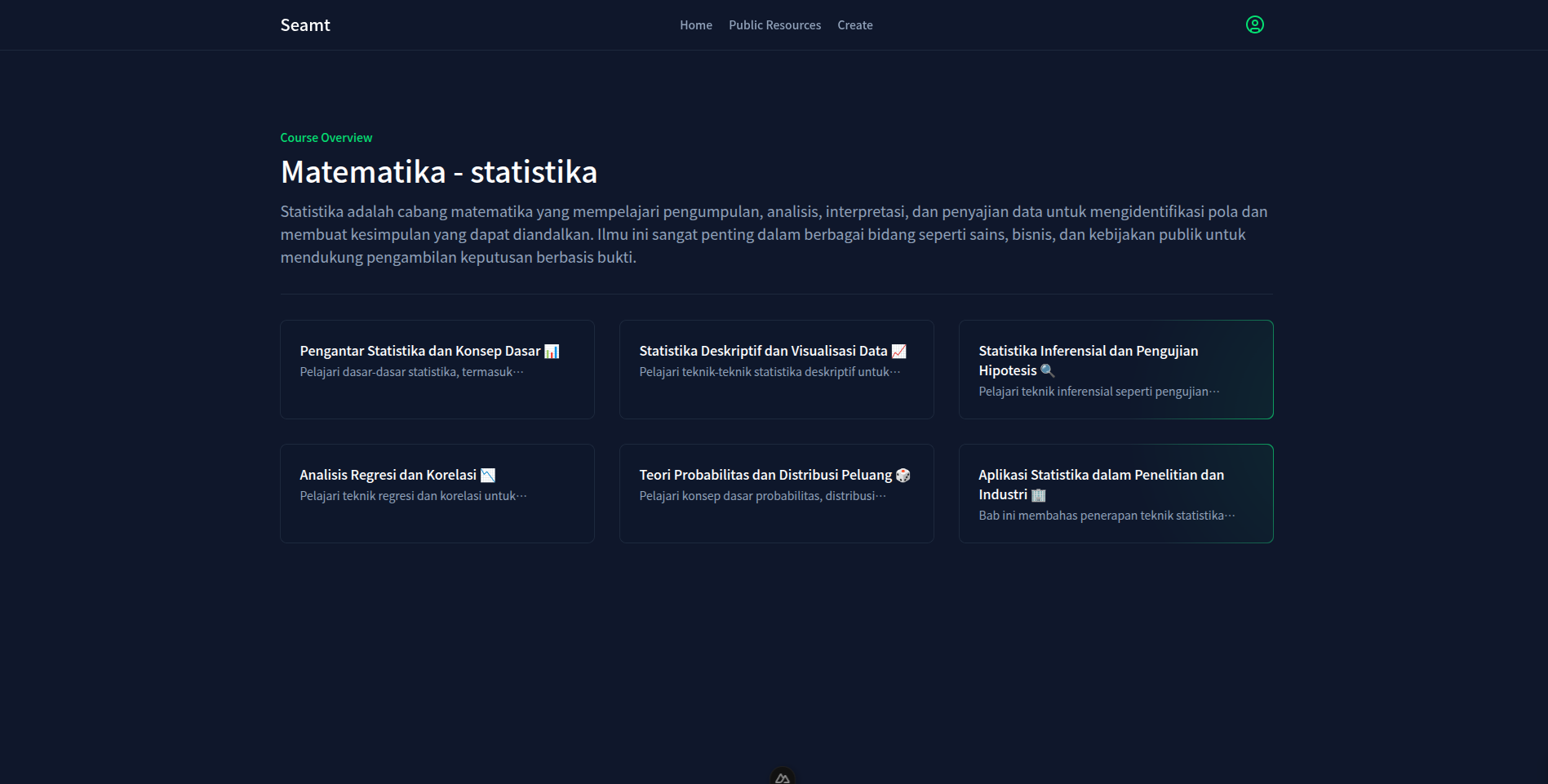This screenshot has height=784, width=1548.
Task: Open Public Resources in the navbar
Action: (774, 25)
